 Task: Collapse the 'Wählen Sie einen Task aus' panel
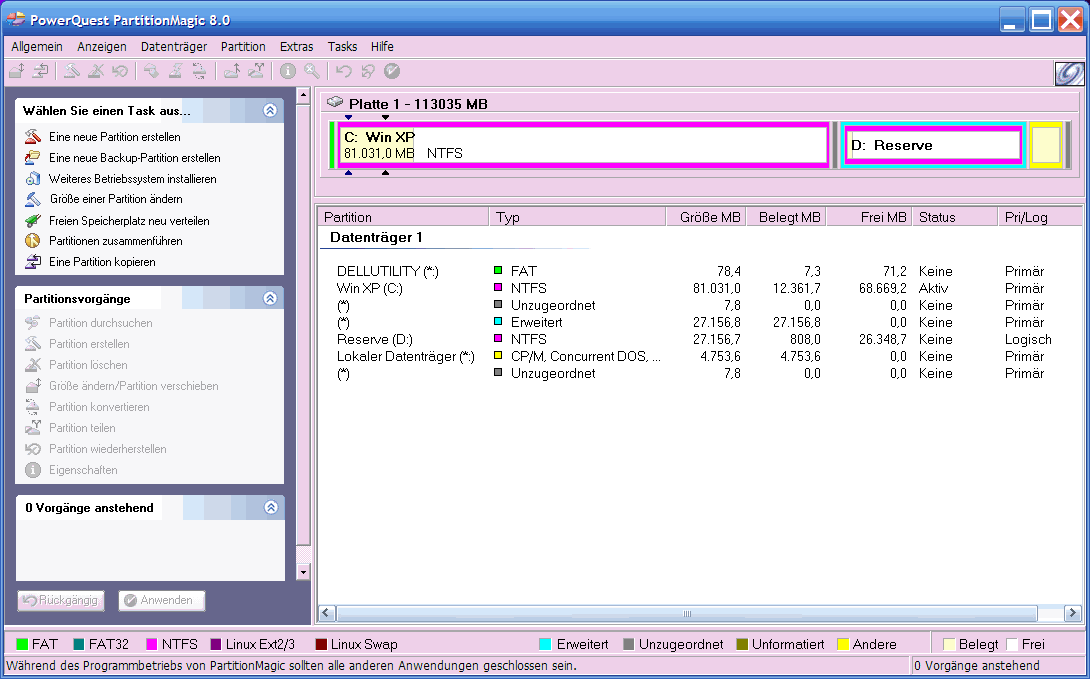(270, 110)
